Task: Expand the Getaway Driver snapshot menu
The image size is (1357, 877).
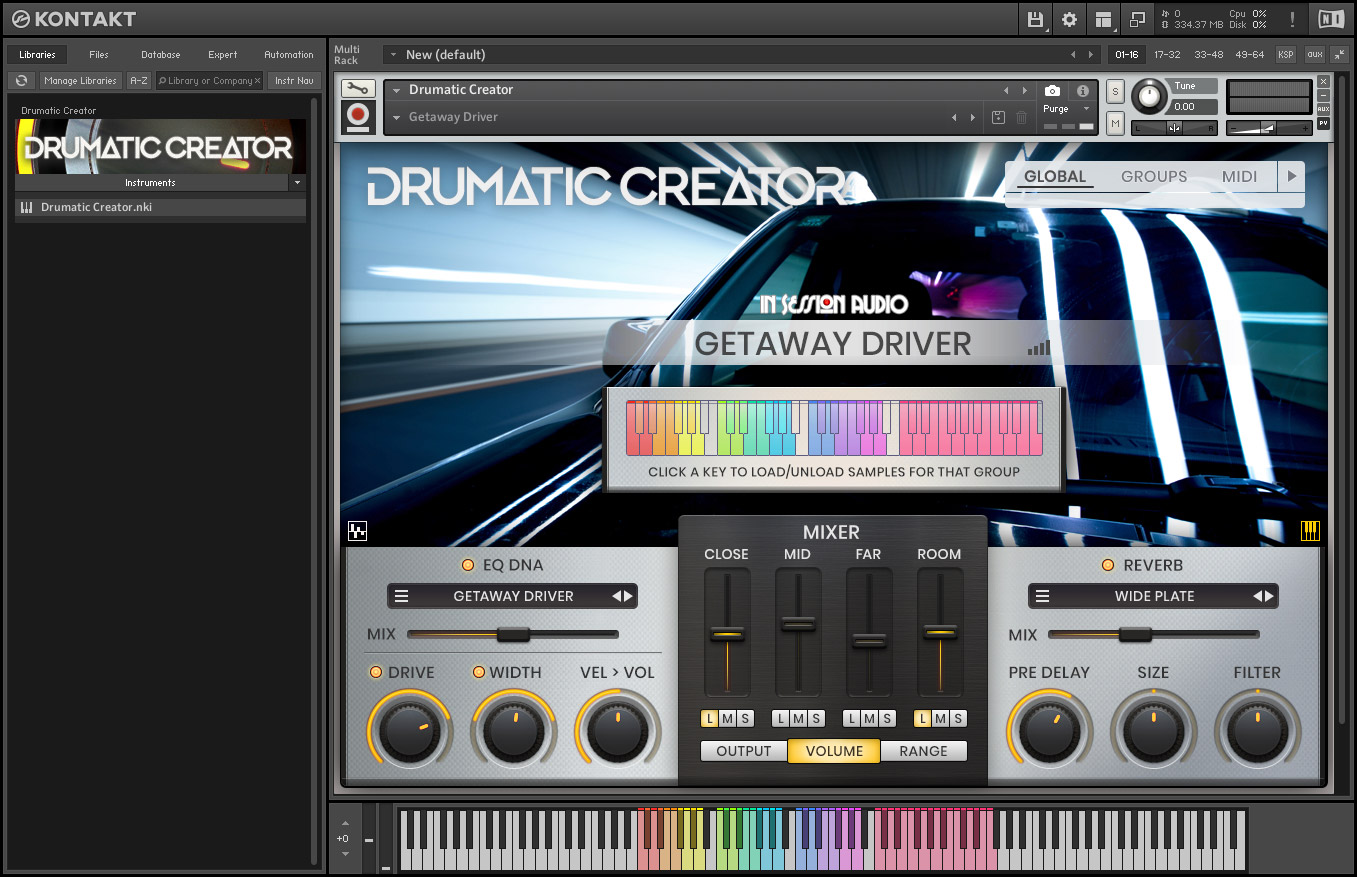Action: 396,117
